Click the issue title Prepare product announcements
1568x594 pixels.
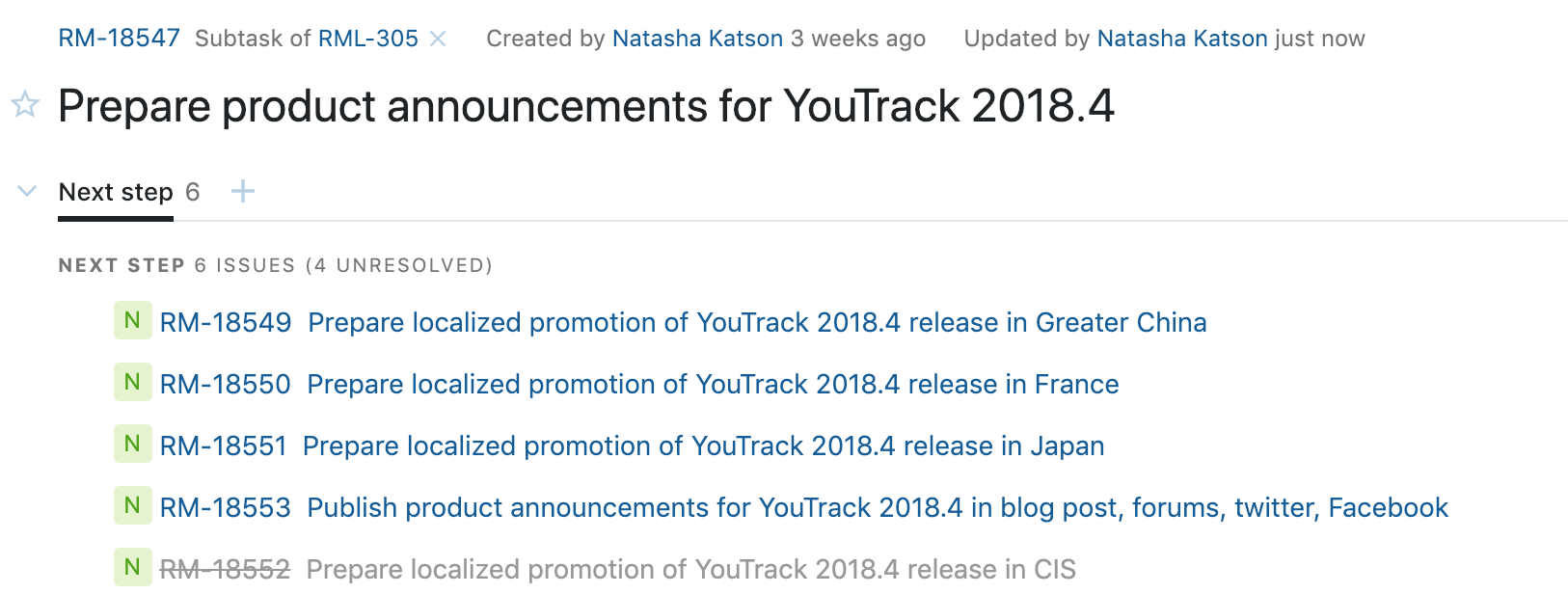point(586,105)
